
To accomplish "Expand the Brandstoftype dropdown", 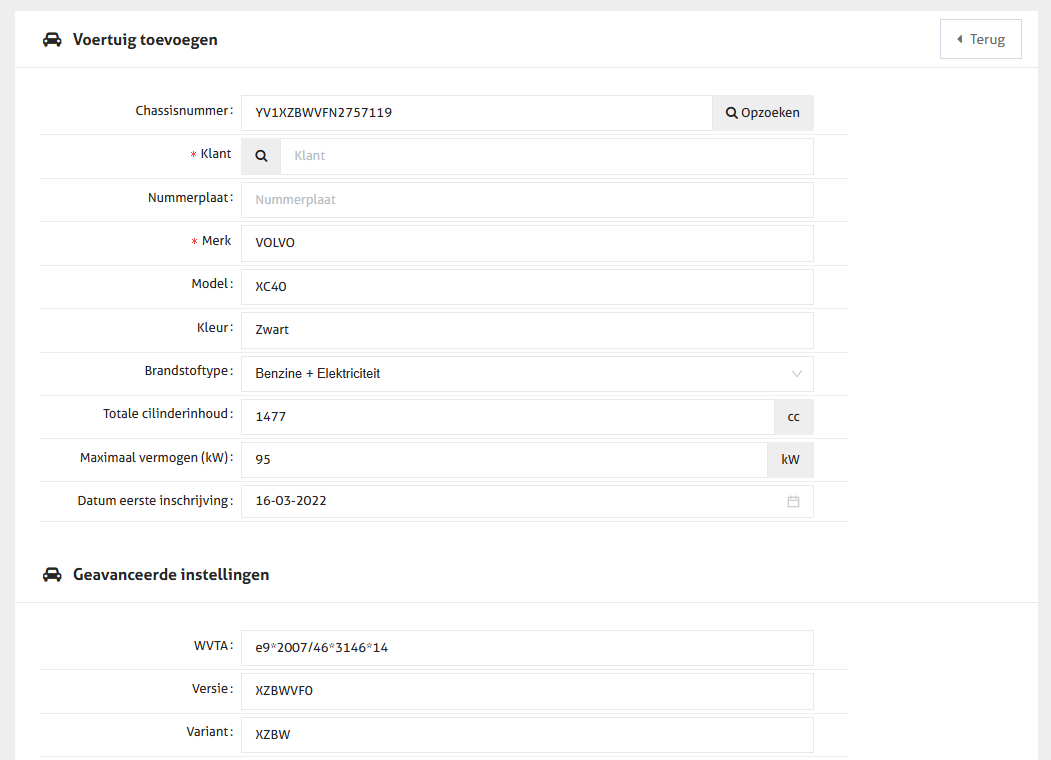I will click(527, 374).
